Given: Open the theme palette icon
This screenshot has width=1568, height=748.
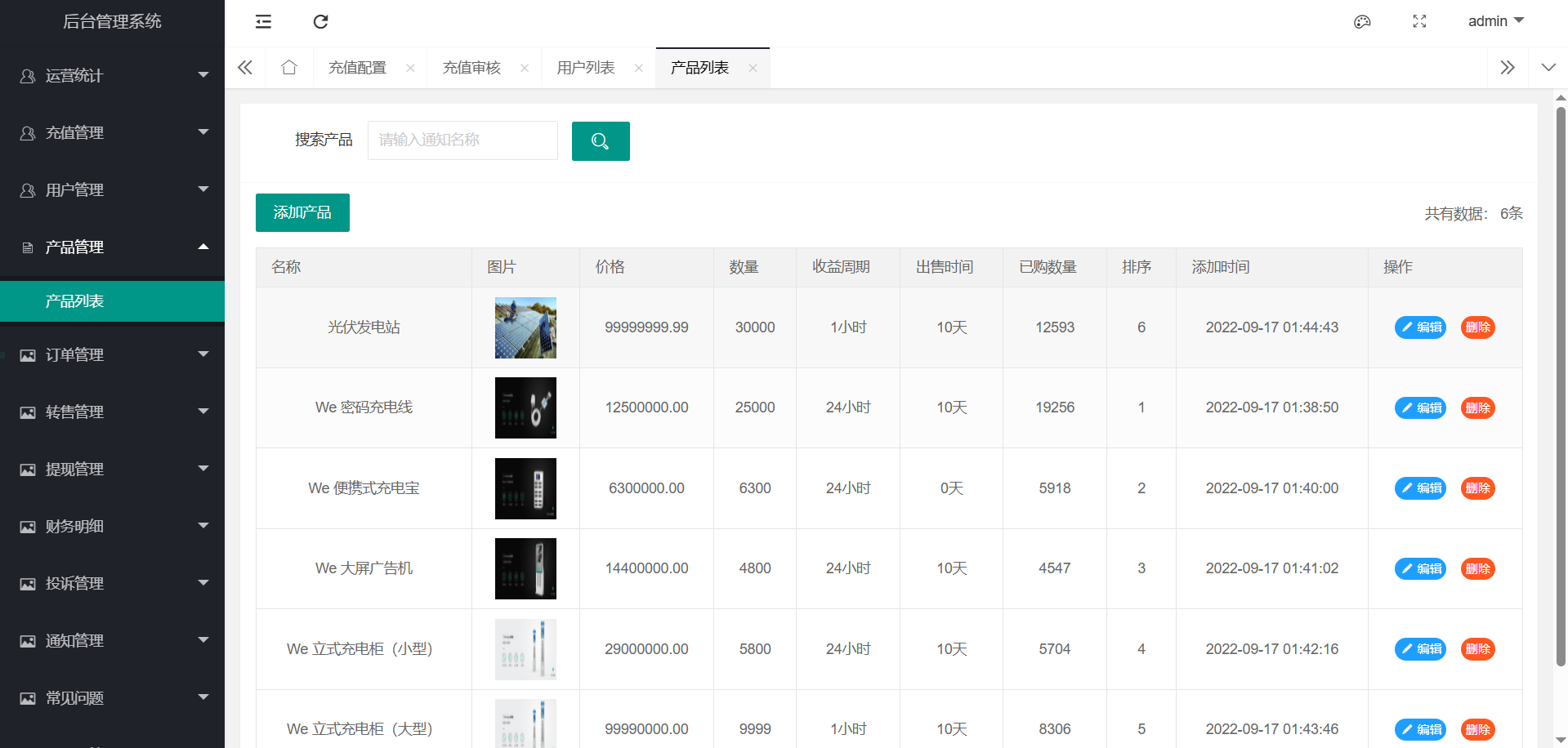Looking at the screenshot, I should click(x=1362, y=22).
